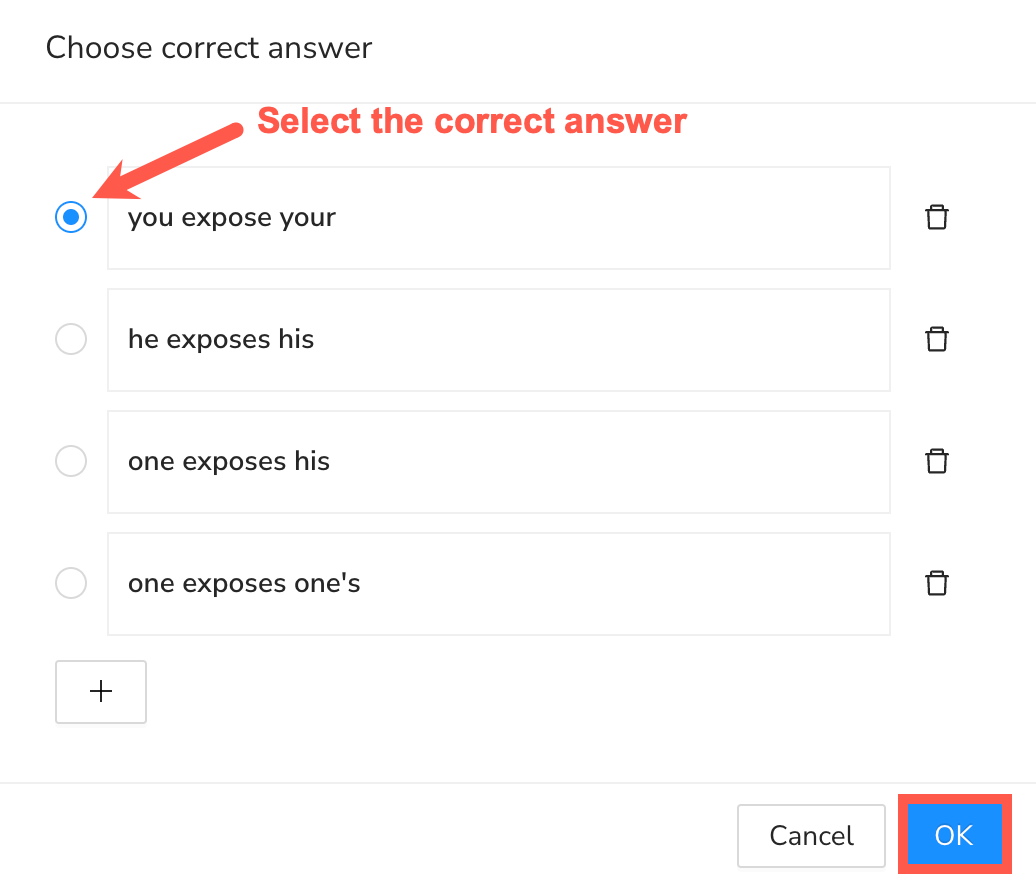The width and height of the screenshot is (1036, 886).
Task: Select the 'you expose your' radio button
Action: [x=71, y=217]
